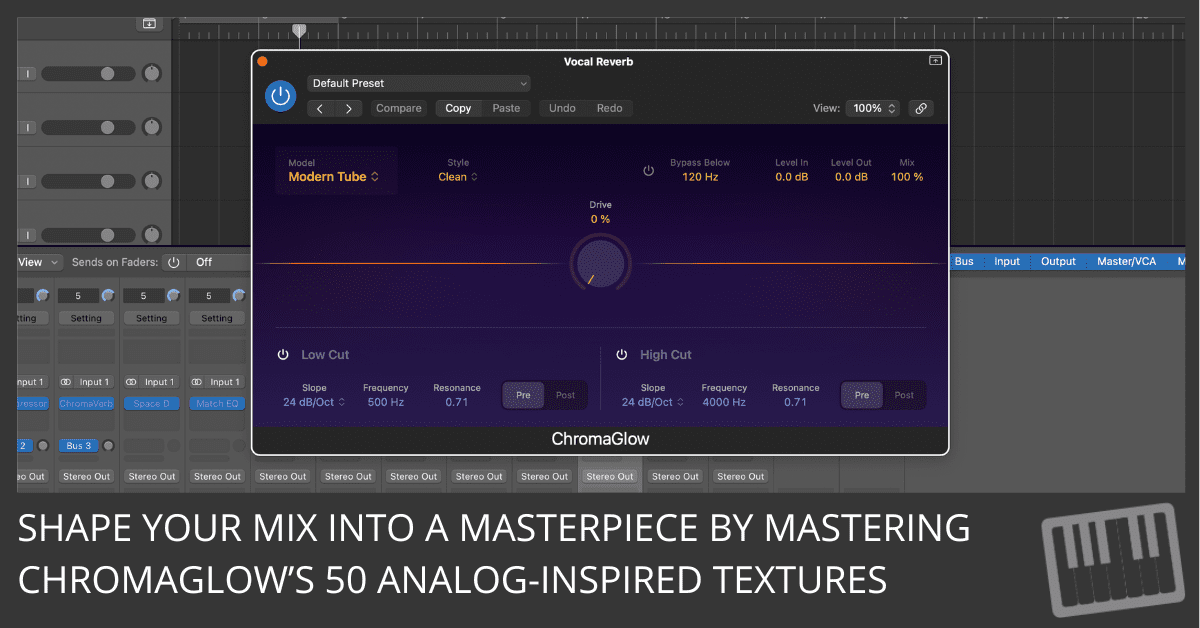Click the Sends on Faders power icon
Image resolution: width=1200 pixels, height=628 pixels.
[174, 262]
